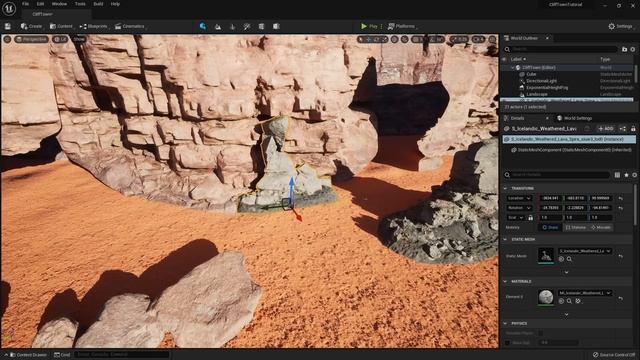Open the Build menu
Viewport: 640px width, 360px height.
pyautogui.click(x=98, y=4)
